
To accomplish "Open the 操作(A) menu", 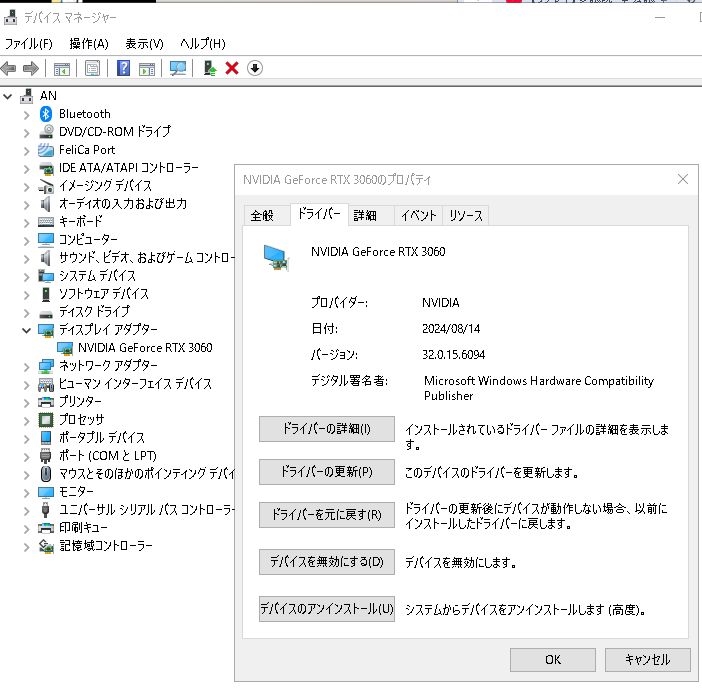I will point(89,43).
